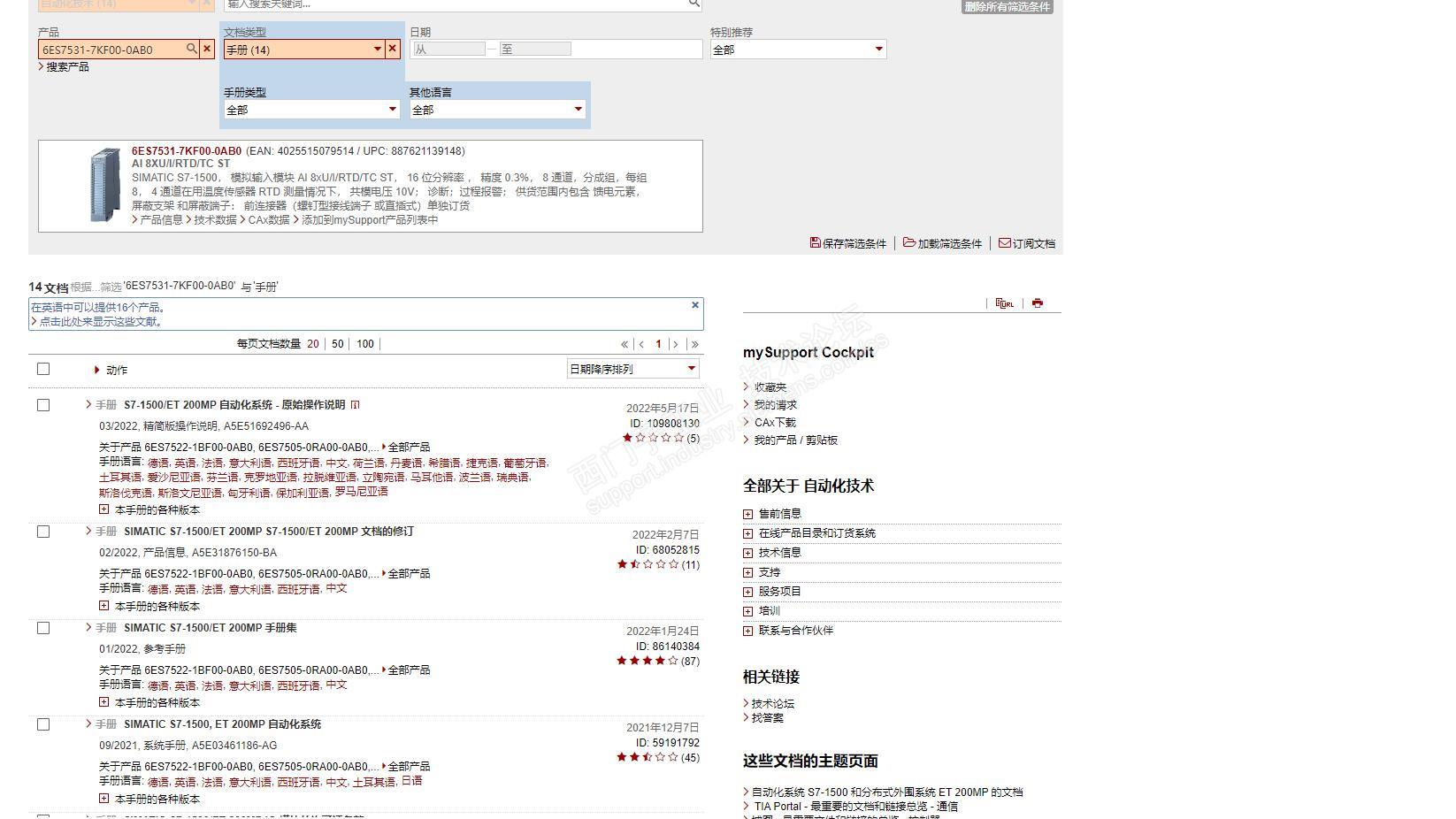1456x819 pixels.
Task: Expand the 培训 section
Action: pyautogui.click(x=748, y=611)
